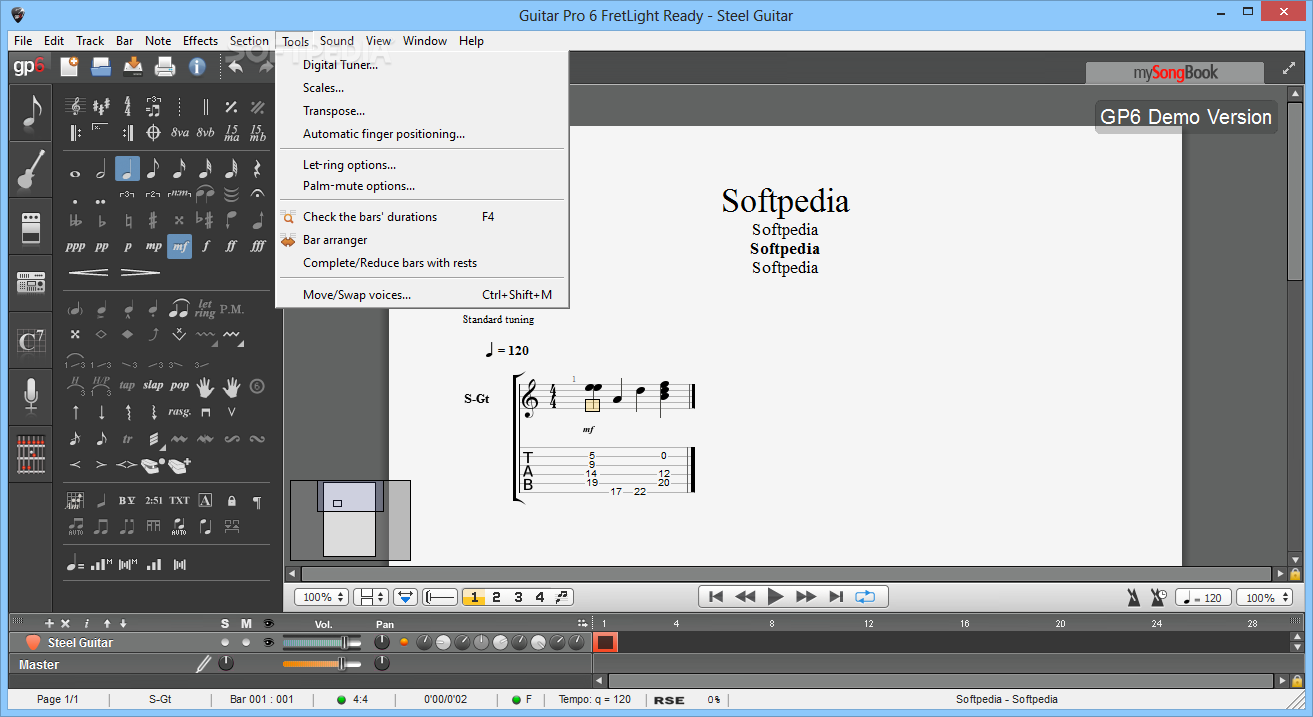Toggle the mf mezzo-forte dynamic
The height and width of the screenshot is (717, 1313).
(179, 246)
